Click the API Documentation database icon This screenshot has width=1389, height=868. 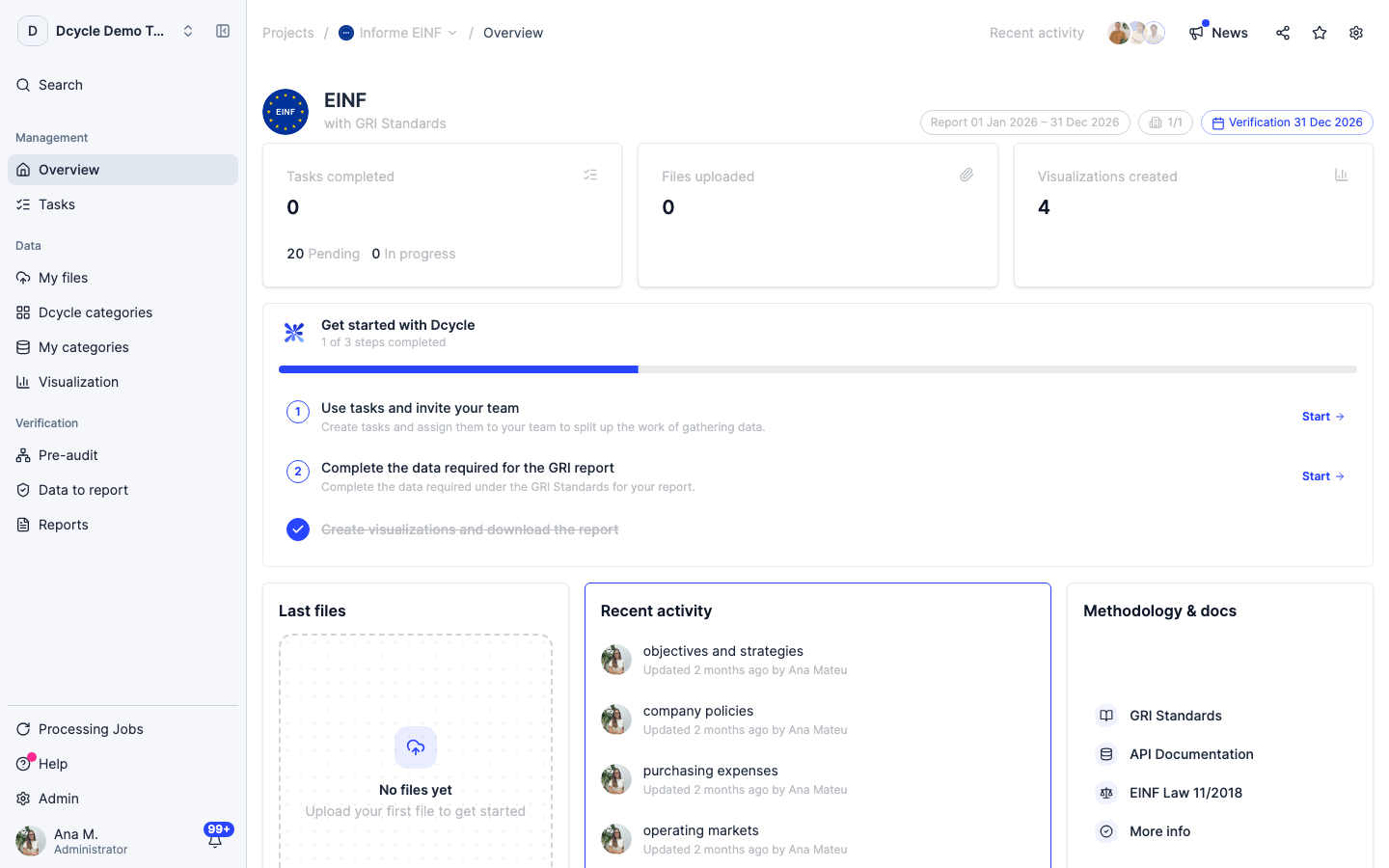[x=1106, y=754]
